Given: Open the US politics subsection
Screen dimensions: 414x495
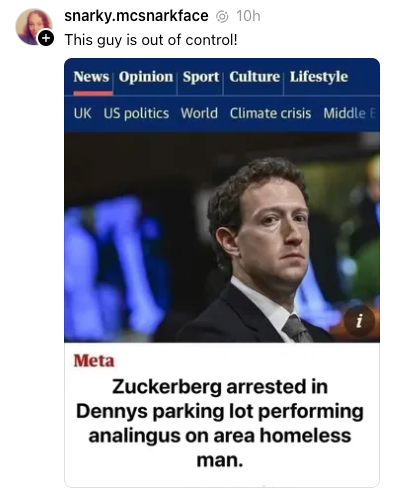Looking at the screenshot, I should click(x=136, y=114).
